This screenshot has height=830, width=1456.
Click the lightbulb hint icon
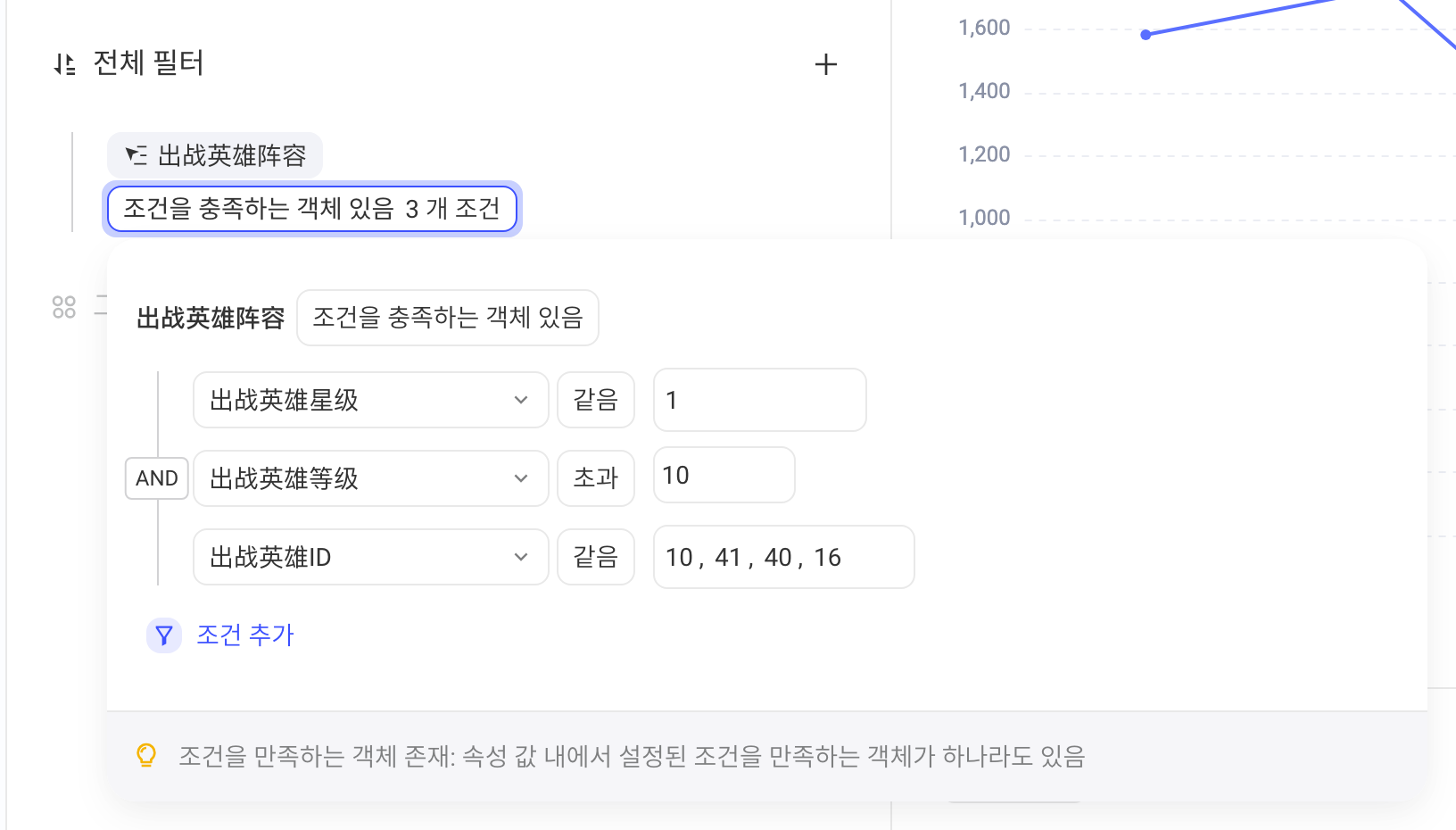point(146,756)
